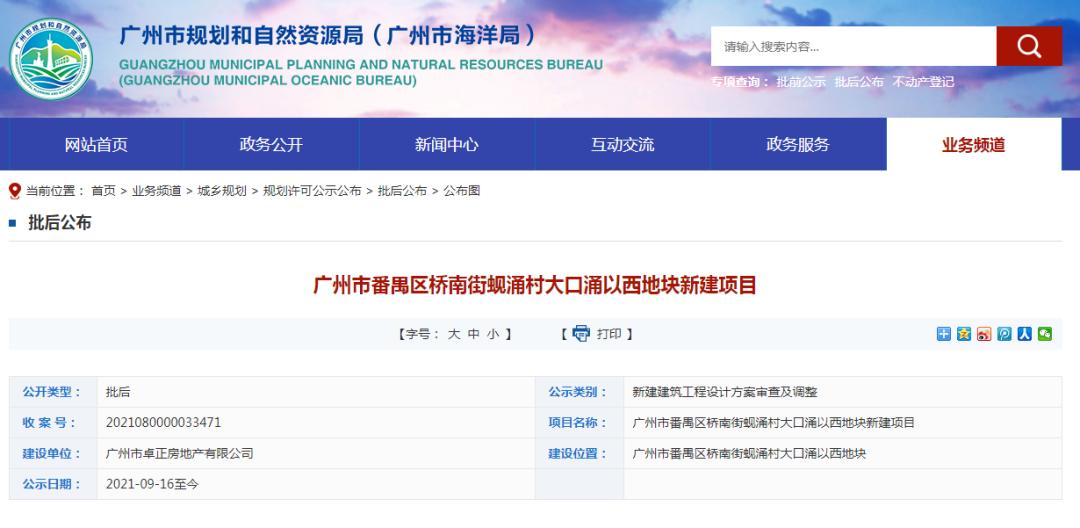The width and height of the screenshot is (1080, 528).
Task: Click the 建设位置 value cell
Action: point(749,454)
